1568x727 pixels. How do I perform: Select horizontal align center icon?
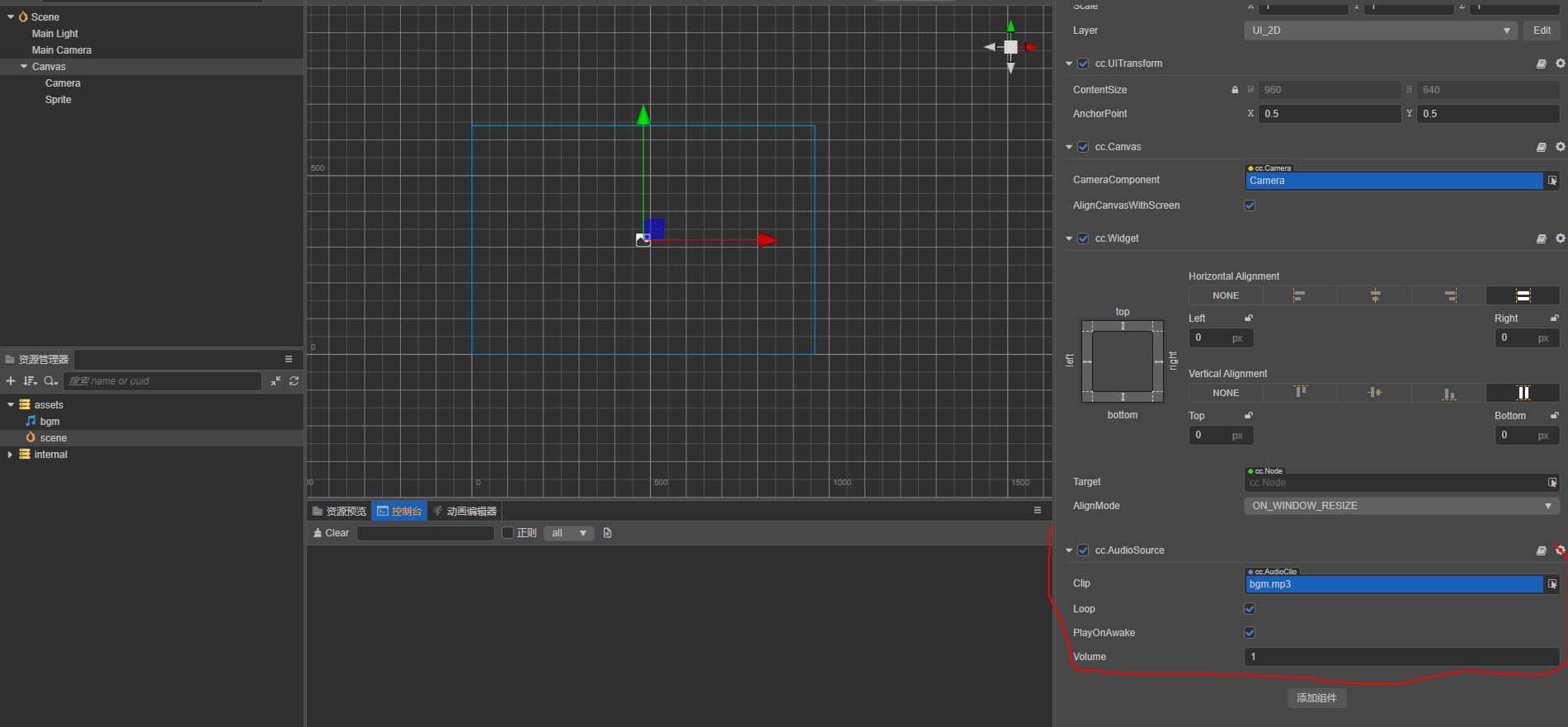(1375, 295)
